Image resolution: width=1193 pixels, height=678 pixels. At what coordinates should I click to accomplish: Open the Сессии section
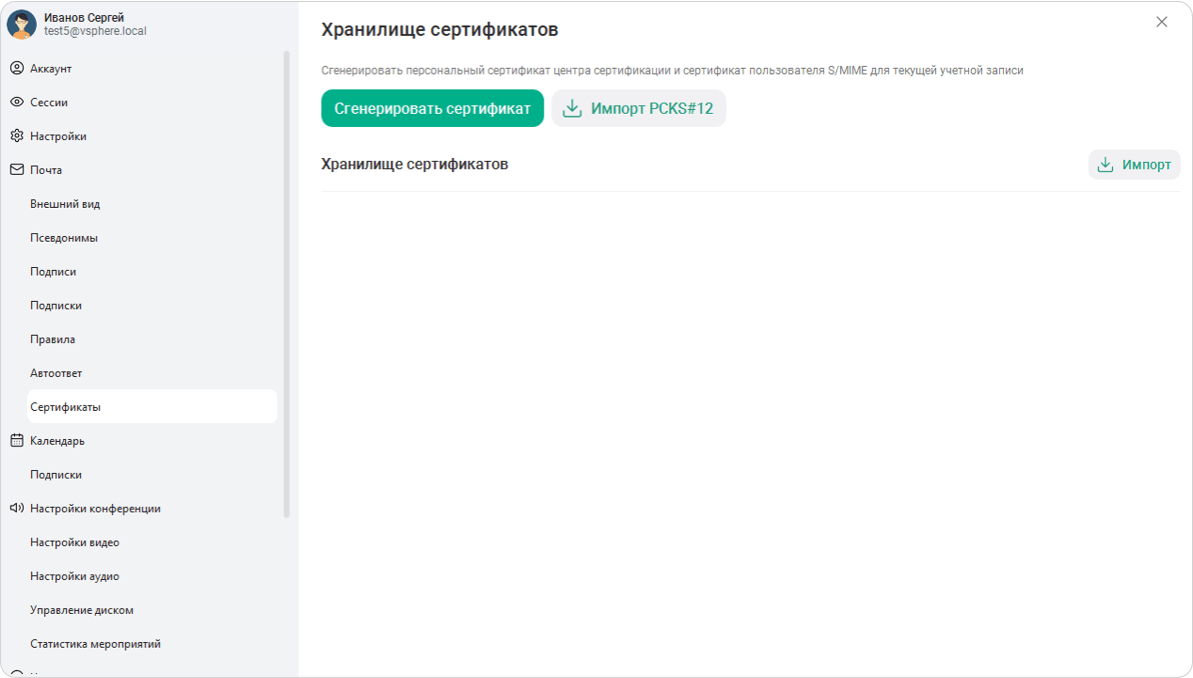click(49, 102)
